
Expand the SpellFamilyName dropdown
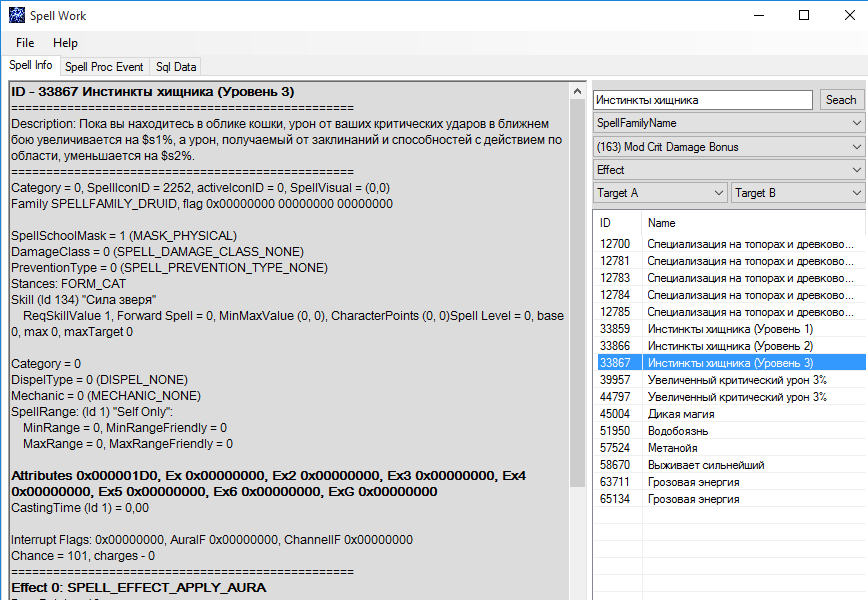pyautogui.click(x=729, y=123)
